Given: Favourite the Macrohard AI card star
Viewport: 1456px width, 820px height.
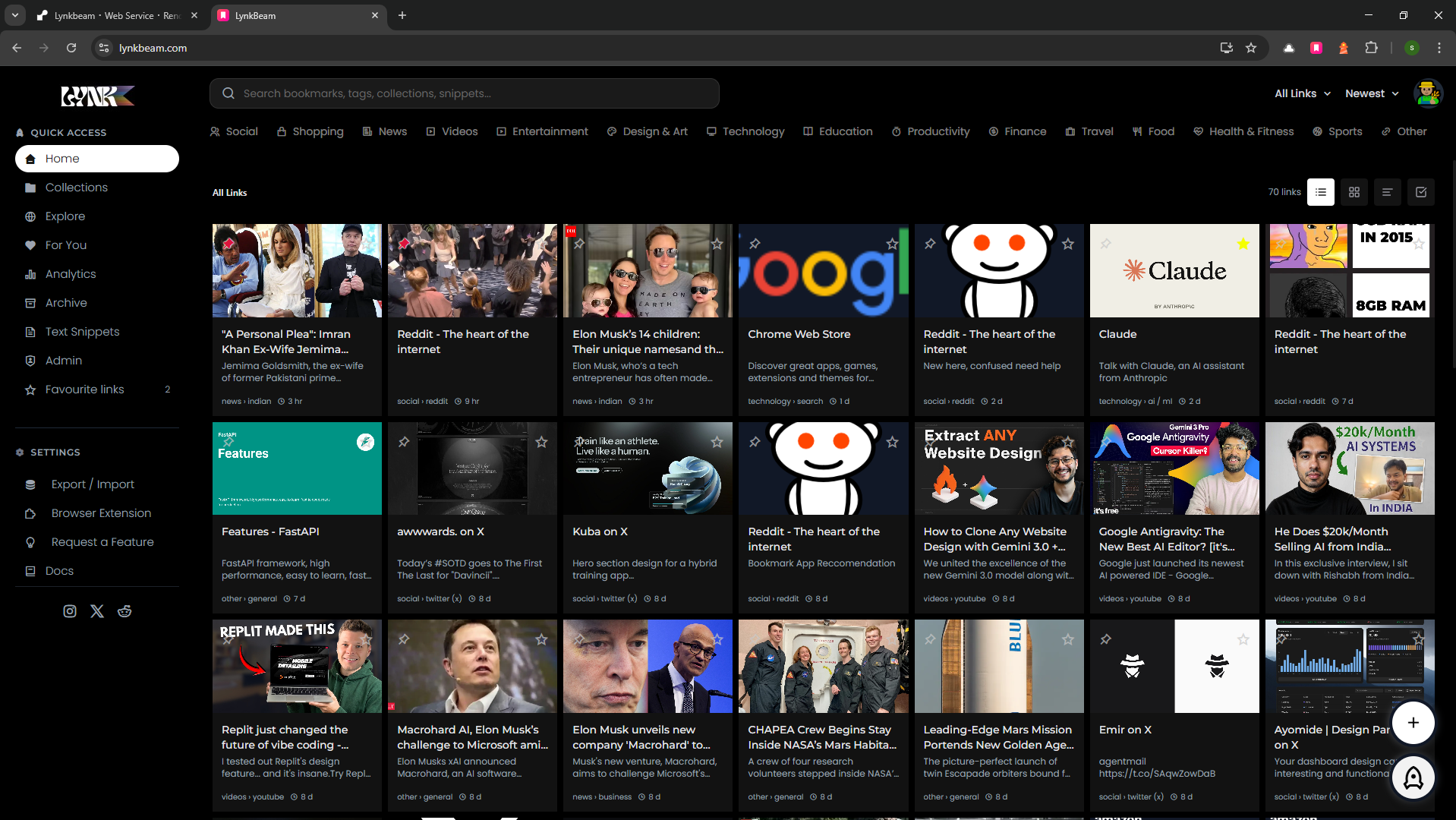Looking at the screenshot, I should (541, 639).
